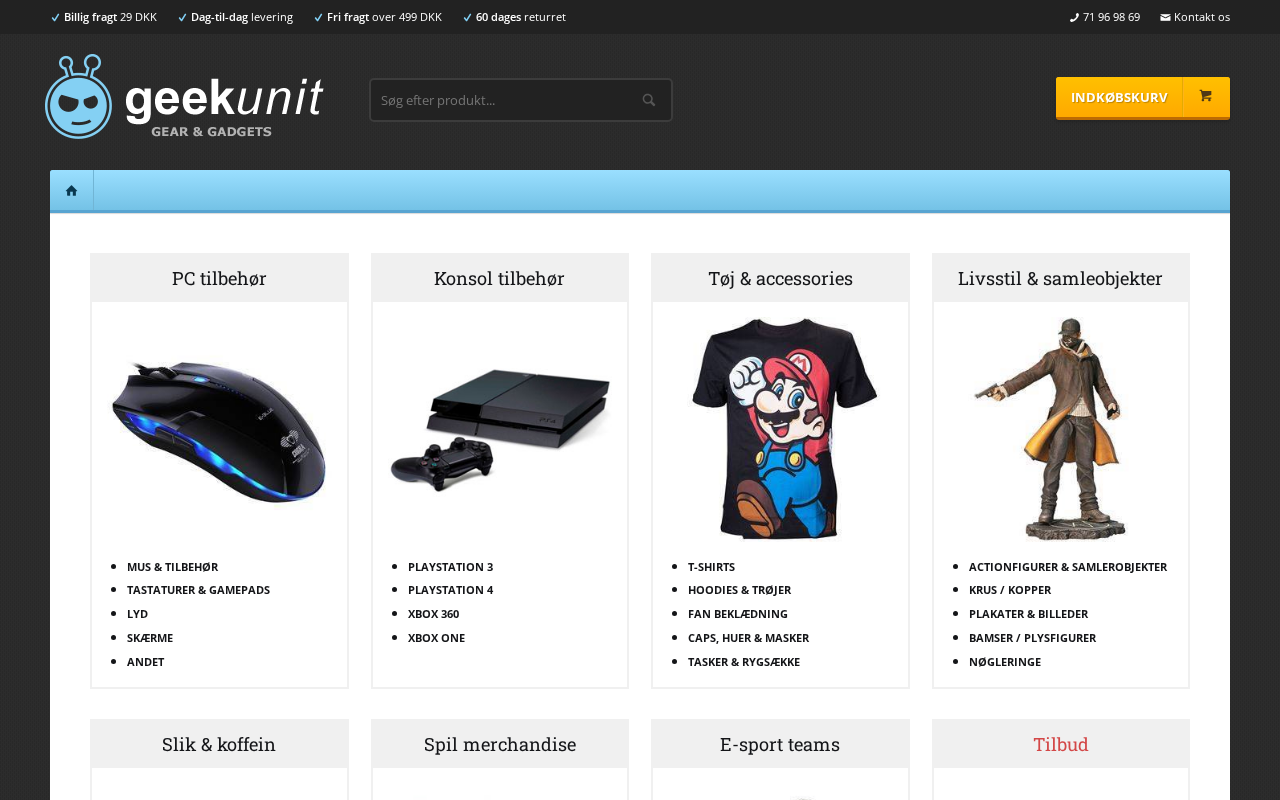Browse Fan beklædning

738,614
